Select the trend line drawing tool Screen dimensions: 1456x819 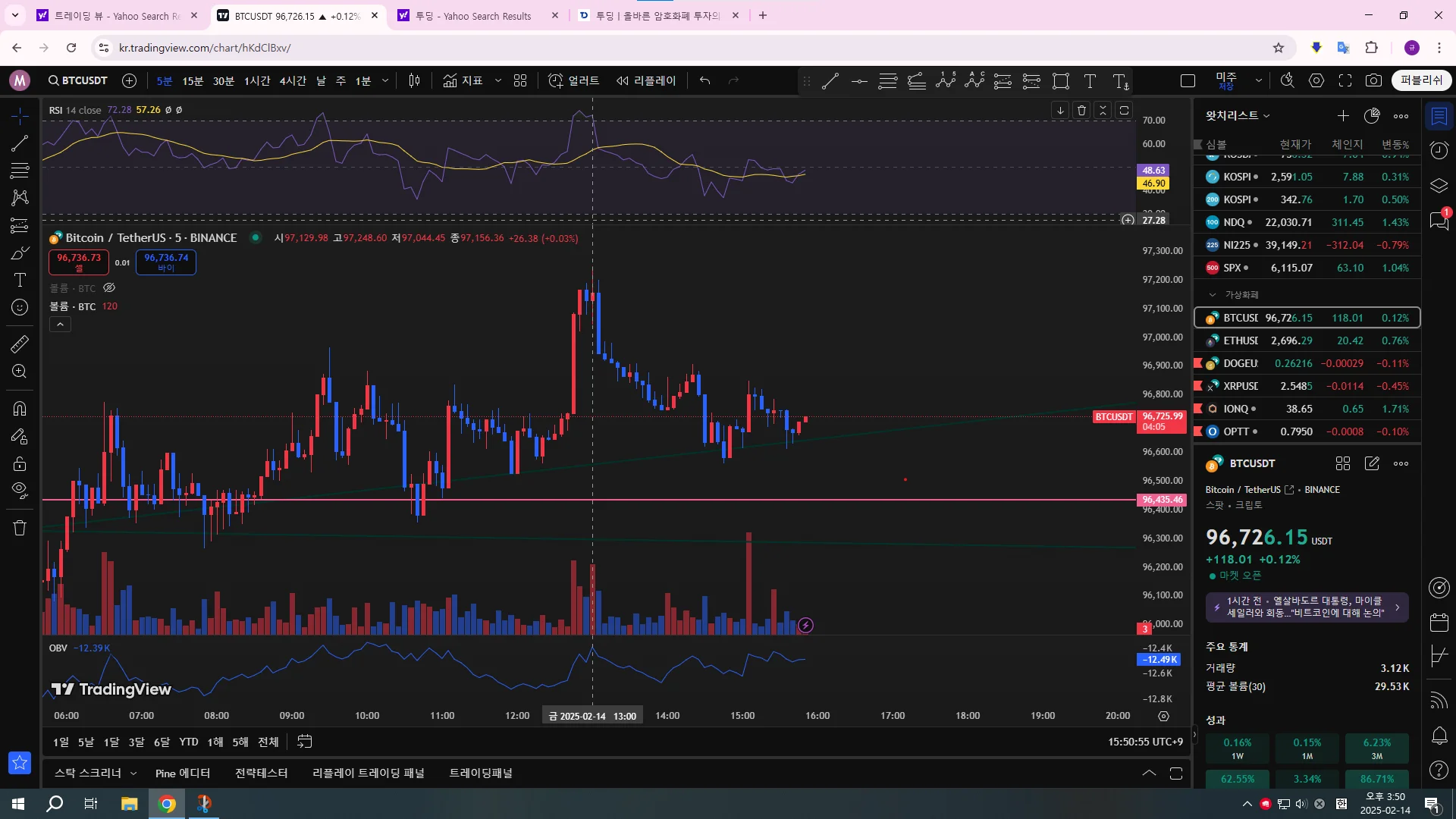click(x=20, y=143)
